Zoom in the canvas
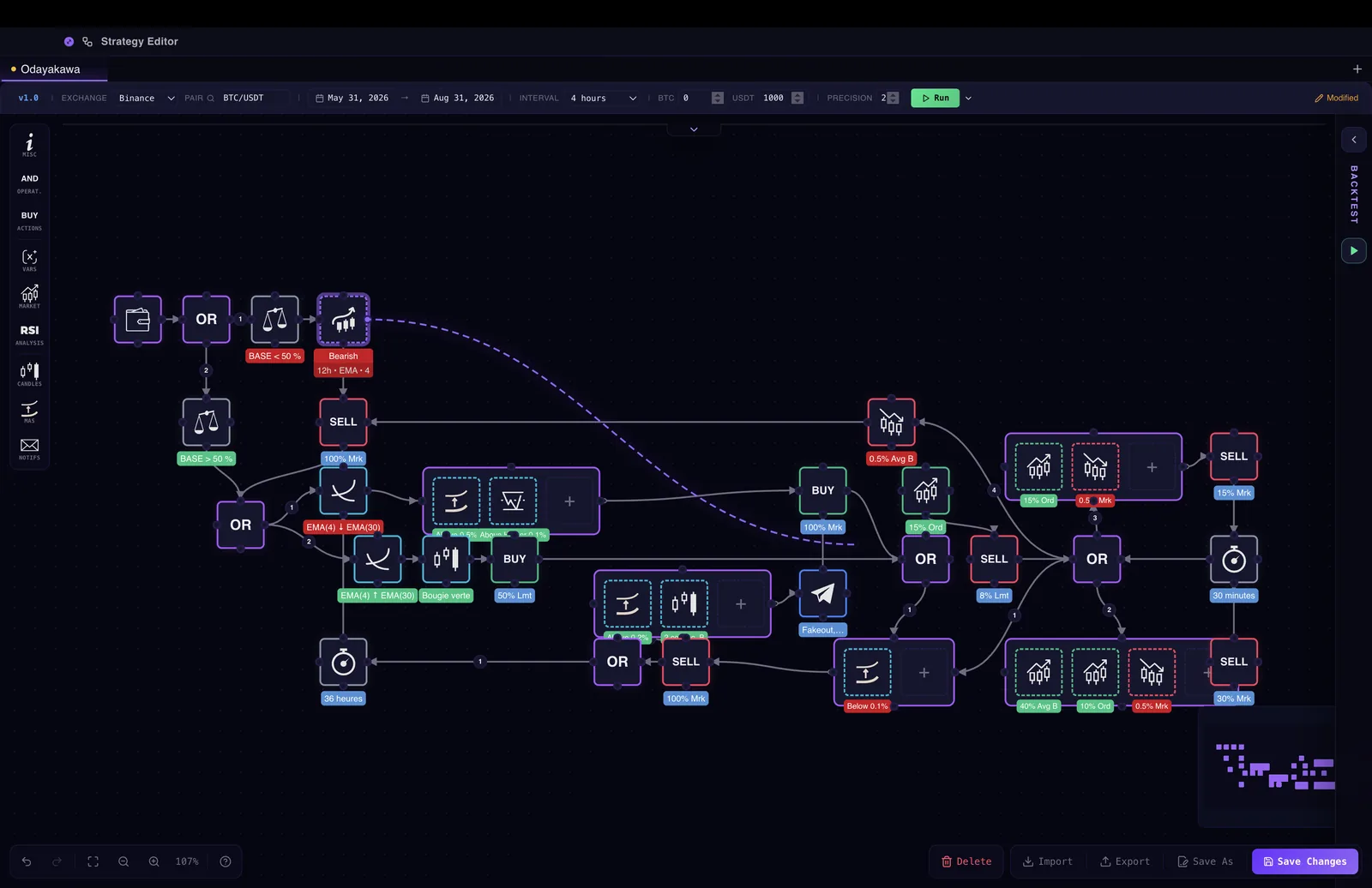This screenshot has width=1372, height=888. 154,861
